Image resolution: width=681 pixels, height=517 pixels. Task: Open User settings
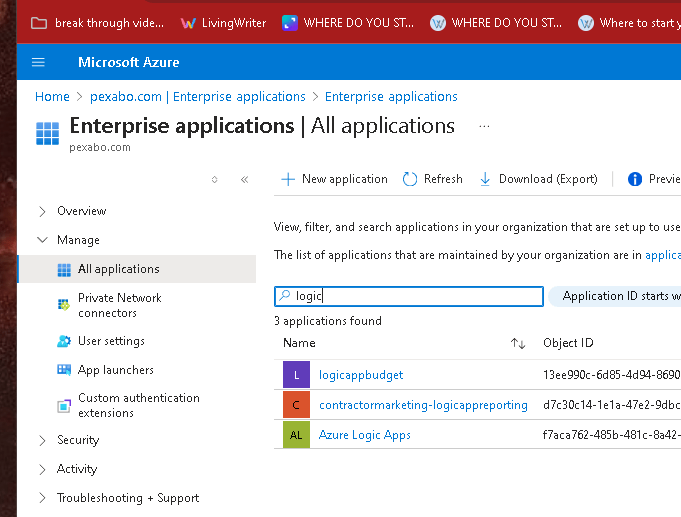(x=111, y=341)
